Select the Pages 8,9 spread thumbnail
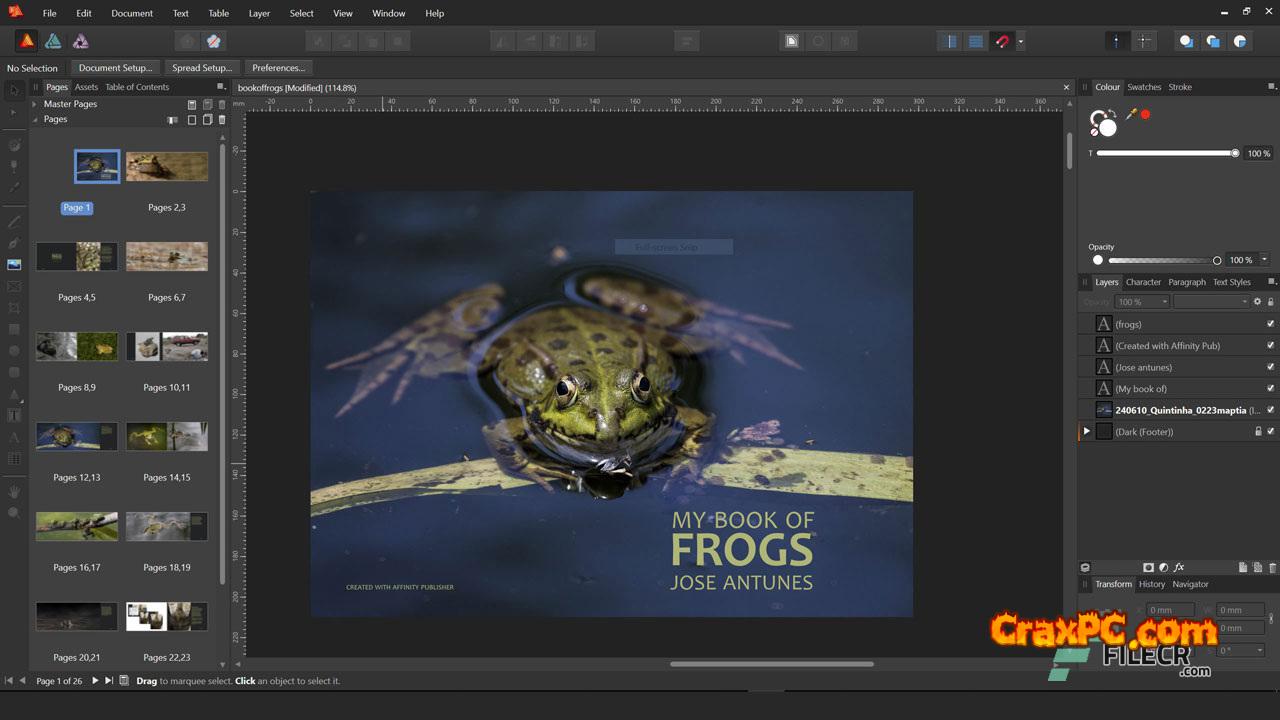Screen dimensions: 1280x720 tap(77, 347)
